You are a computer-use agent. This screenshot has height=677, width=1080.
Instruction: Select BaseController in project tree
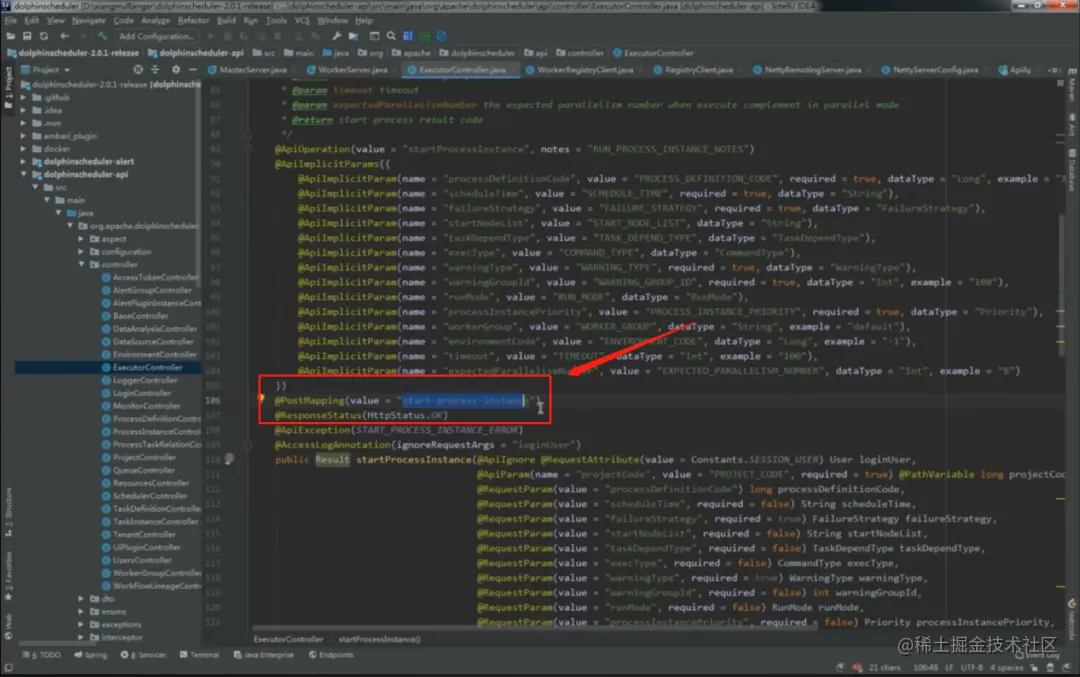pos(135,316)
